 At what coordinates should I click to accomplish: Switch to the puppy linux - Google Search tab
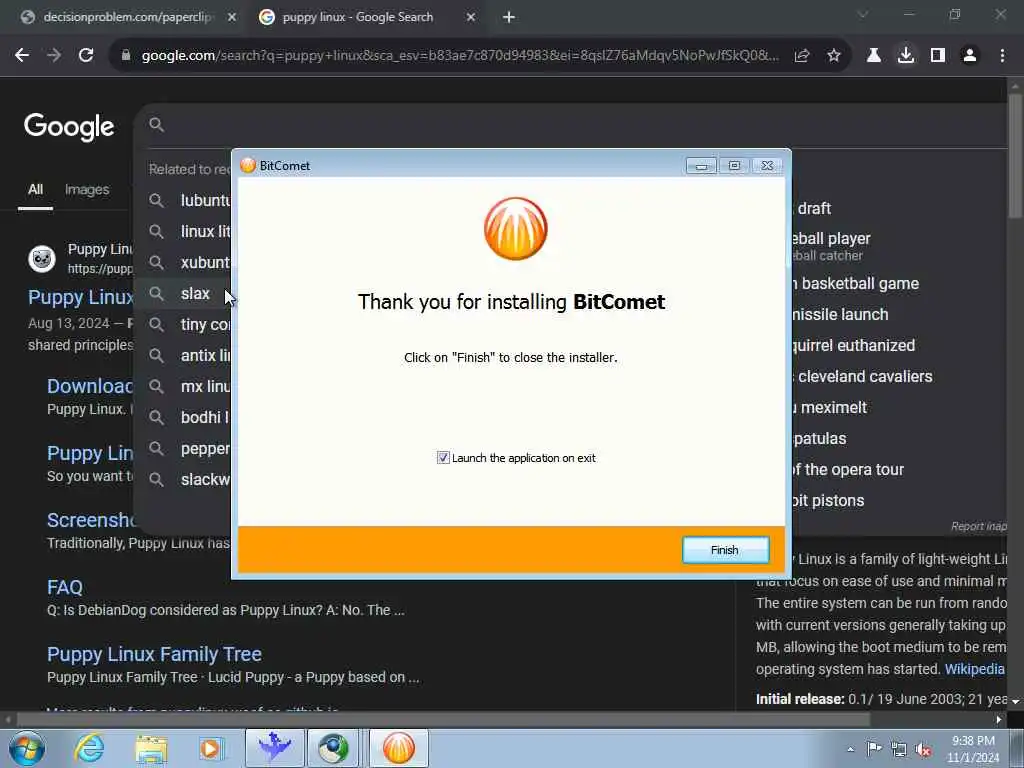[358, 17]
